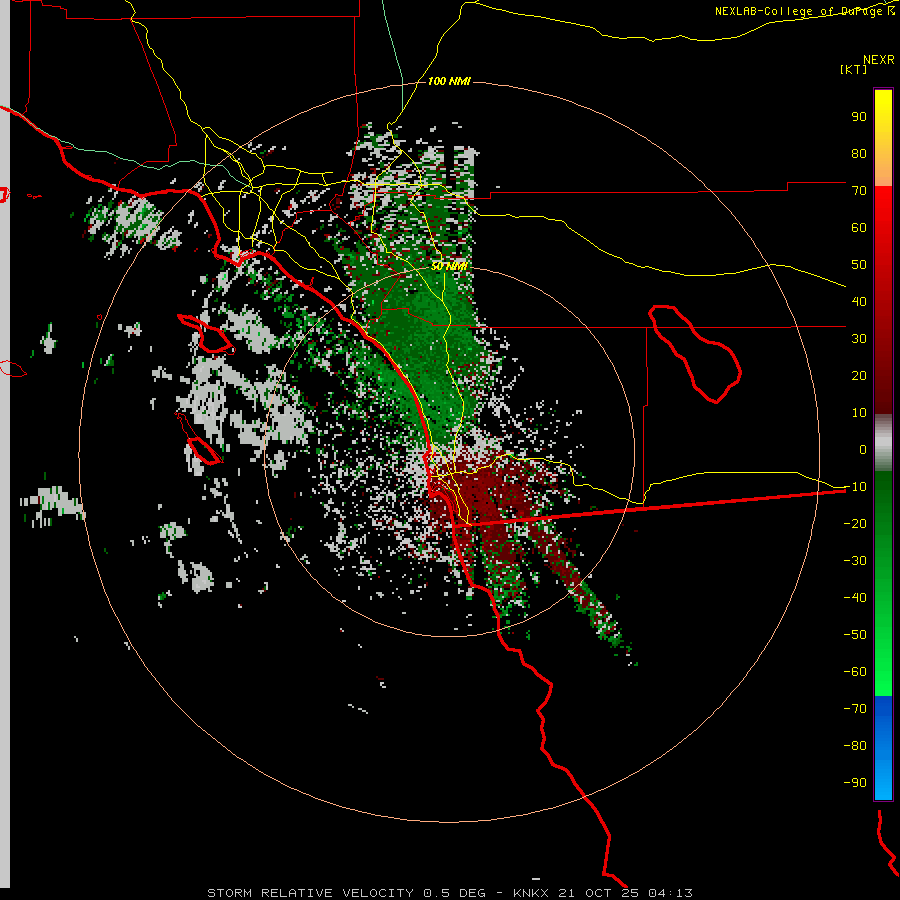Viewport: 900px width, 900px height.
Task: Select the 10 value on the velocity scale
Action: coord(859,413)
